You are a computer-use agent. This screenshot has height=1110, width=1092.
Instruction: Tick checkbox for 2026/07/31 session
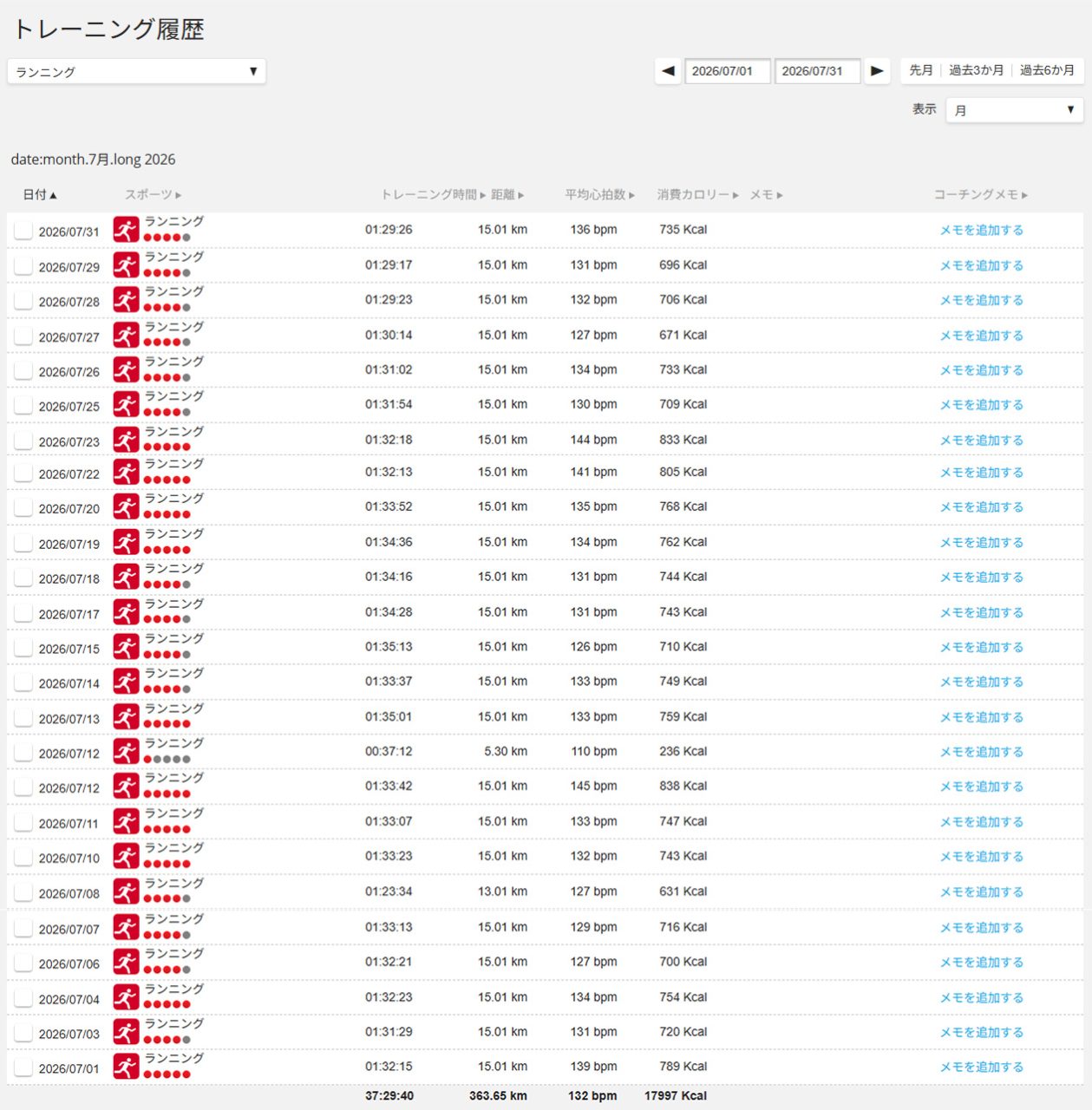(23, 231)
